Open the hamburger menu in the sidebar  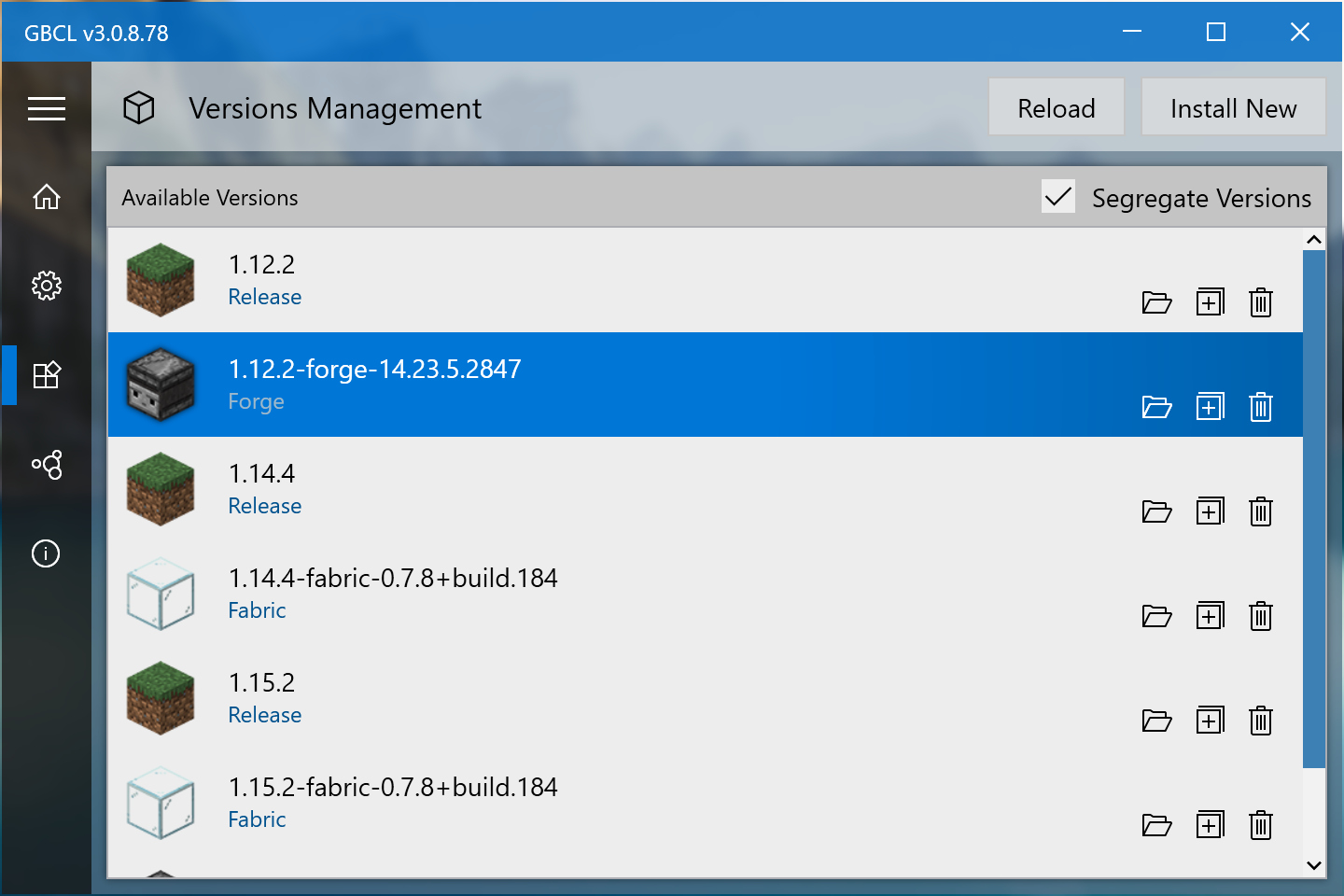[46, 109]
